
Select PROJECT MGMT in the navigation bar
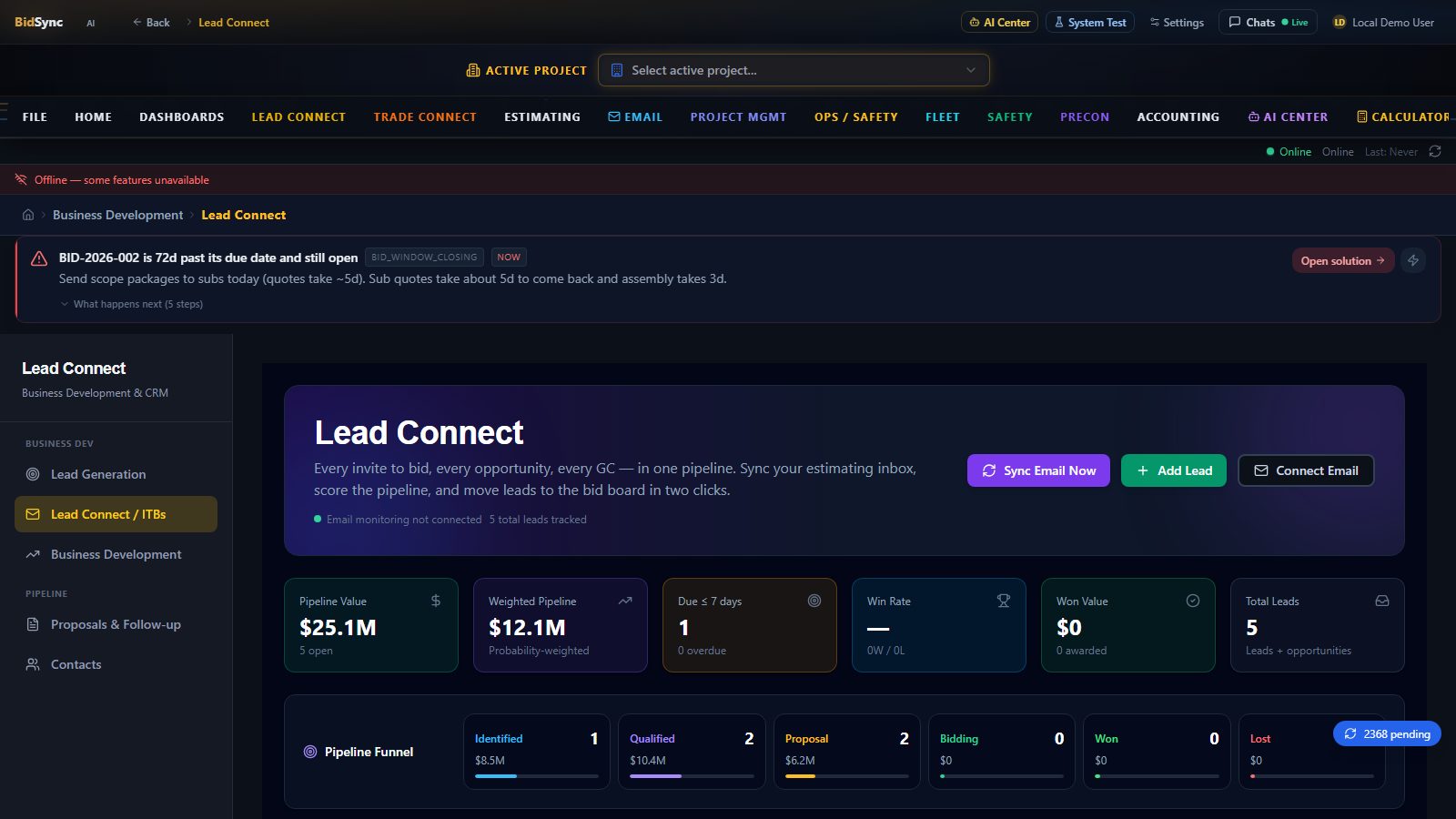(x=738, y=116)
